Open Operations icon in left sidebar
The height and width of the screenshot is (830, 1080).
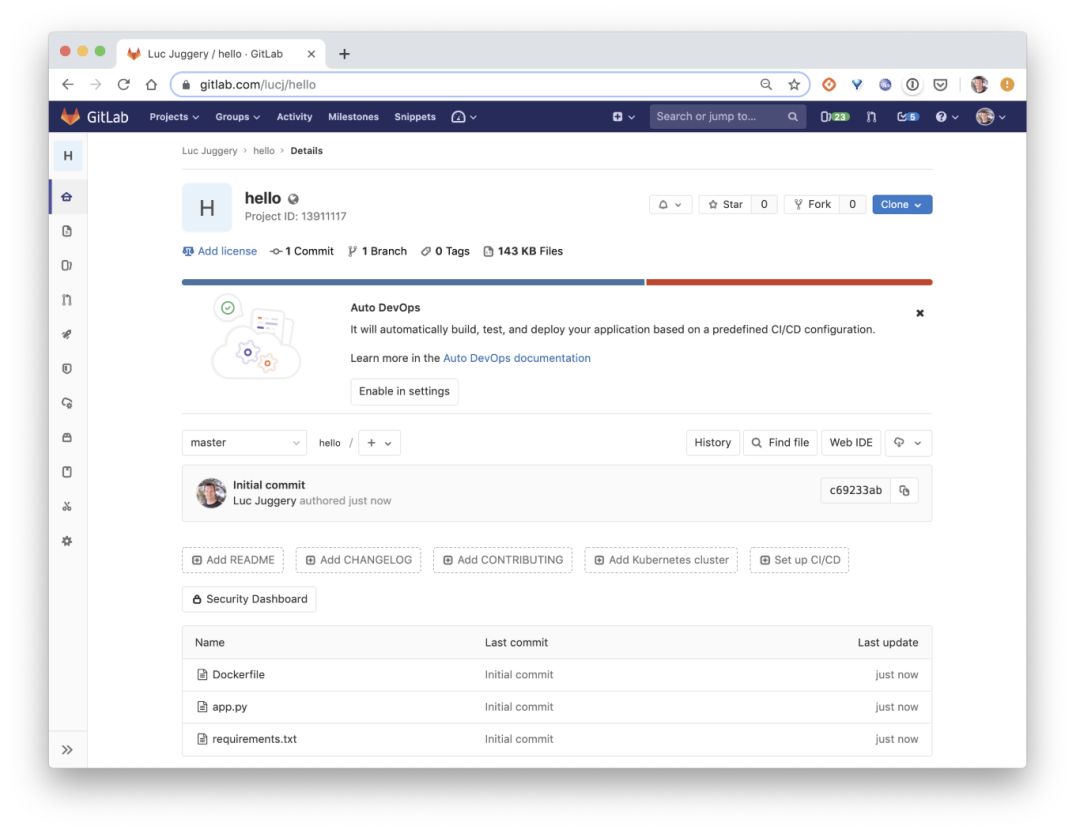67,403
